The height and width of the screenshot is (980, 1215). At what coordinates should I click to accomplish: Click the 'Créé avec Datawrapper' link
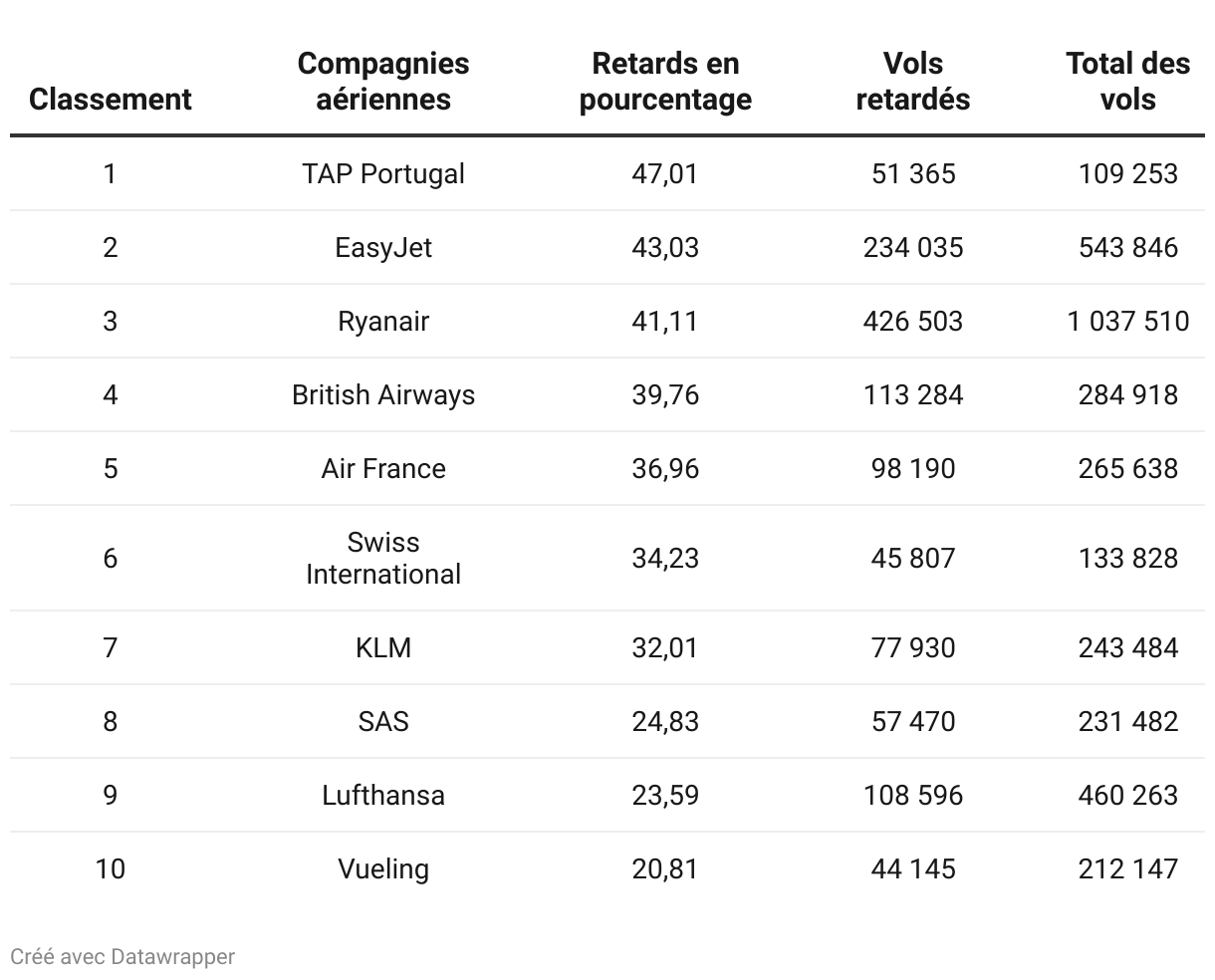tap(122, 957)
